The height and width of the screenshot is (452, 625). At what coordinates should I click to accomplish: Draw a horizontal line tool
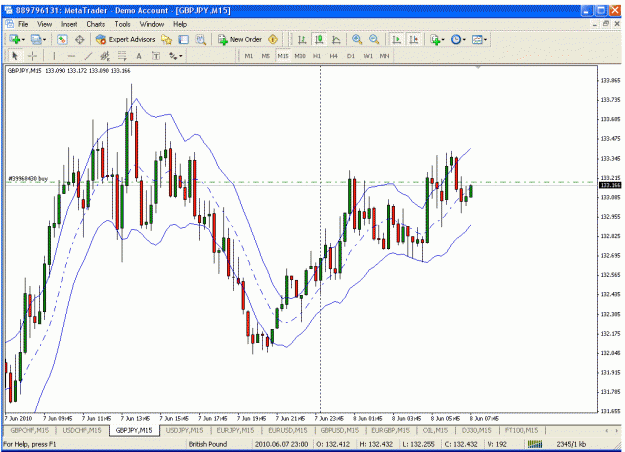[x=71, y=56]
